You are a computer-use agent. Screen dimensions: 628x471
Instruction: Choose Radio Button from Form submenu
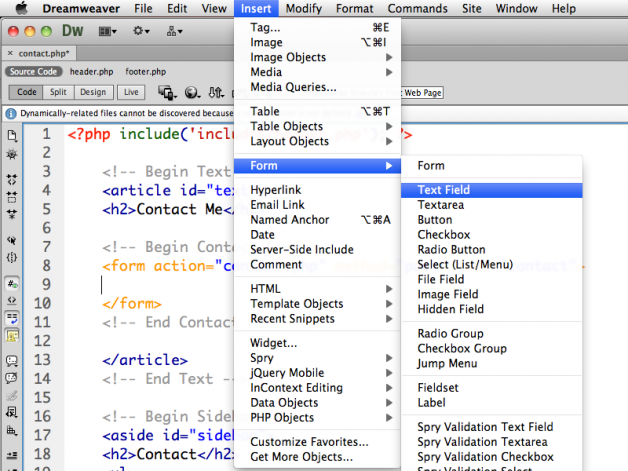[491, 249]
